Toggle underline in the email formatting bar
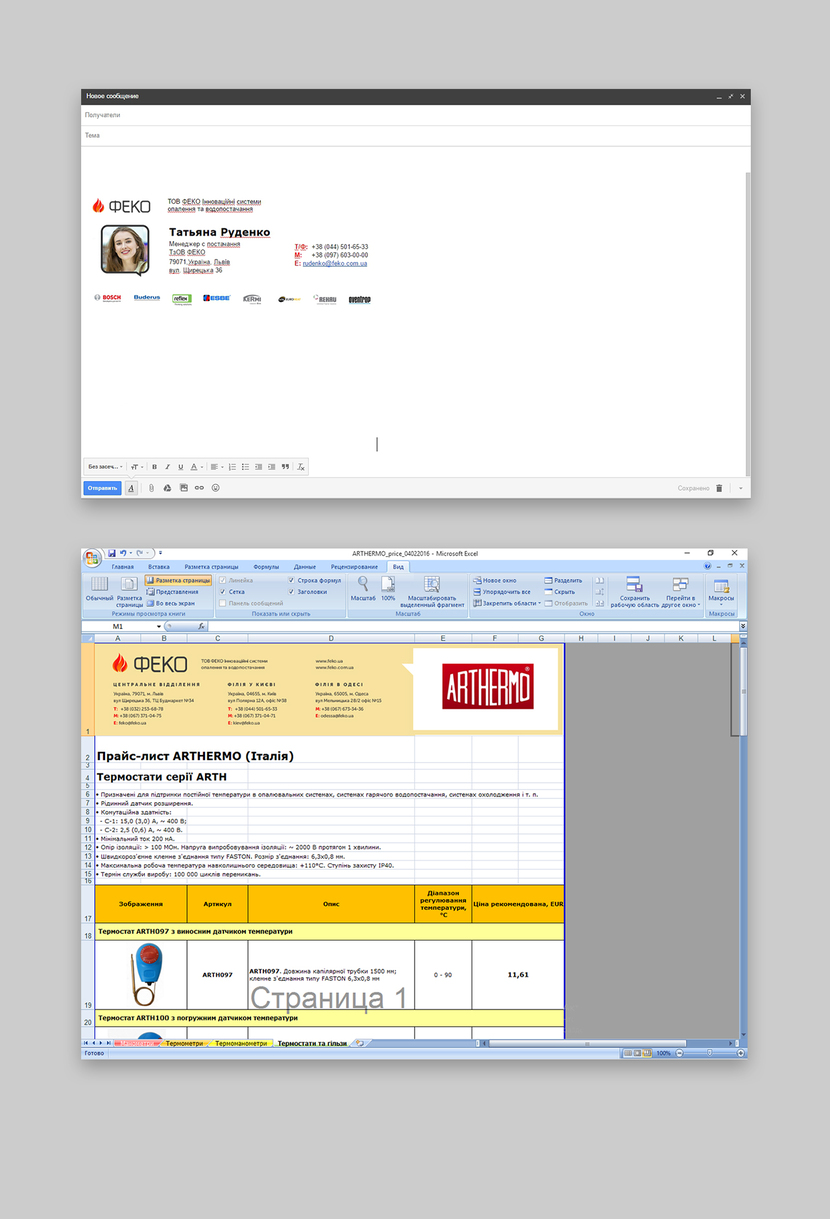This screenshot has width=830, height=1219. click(x=181, y=467)
